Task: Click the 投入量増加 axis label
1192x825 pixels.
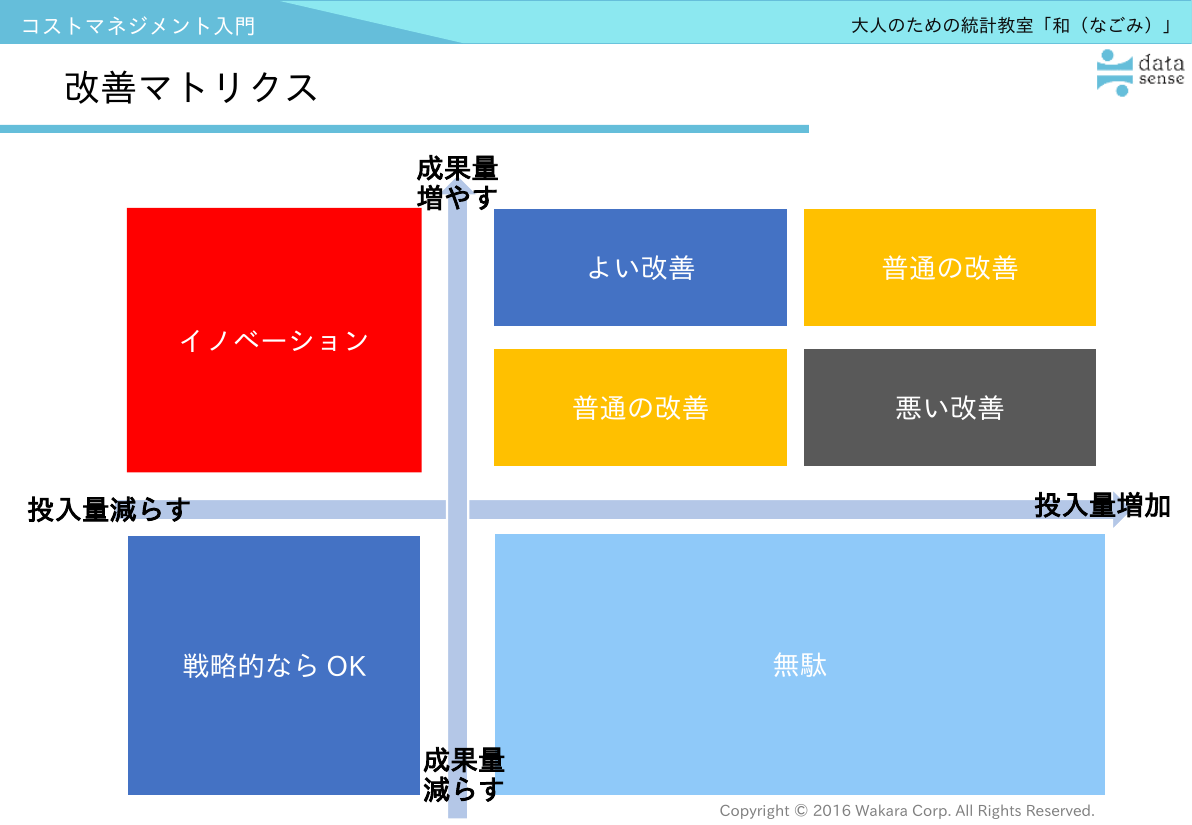Action: point(1102,506)
